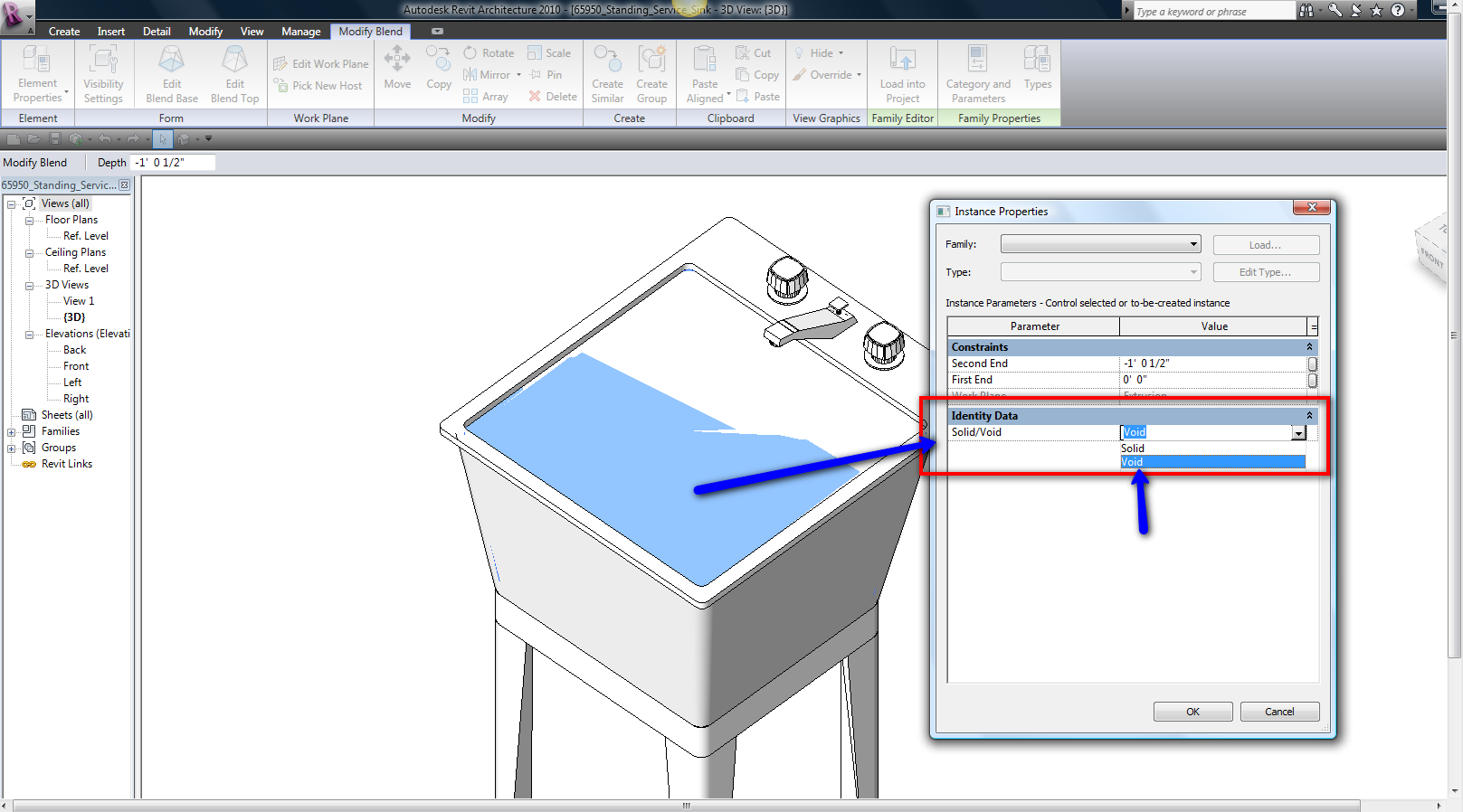Click Create Group tool

coord(651,75)
